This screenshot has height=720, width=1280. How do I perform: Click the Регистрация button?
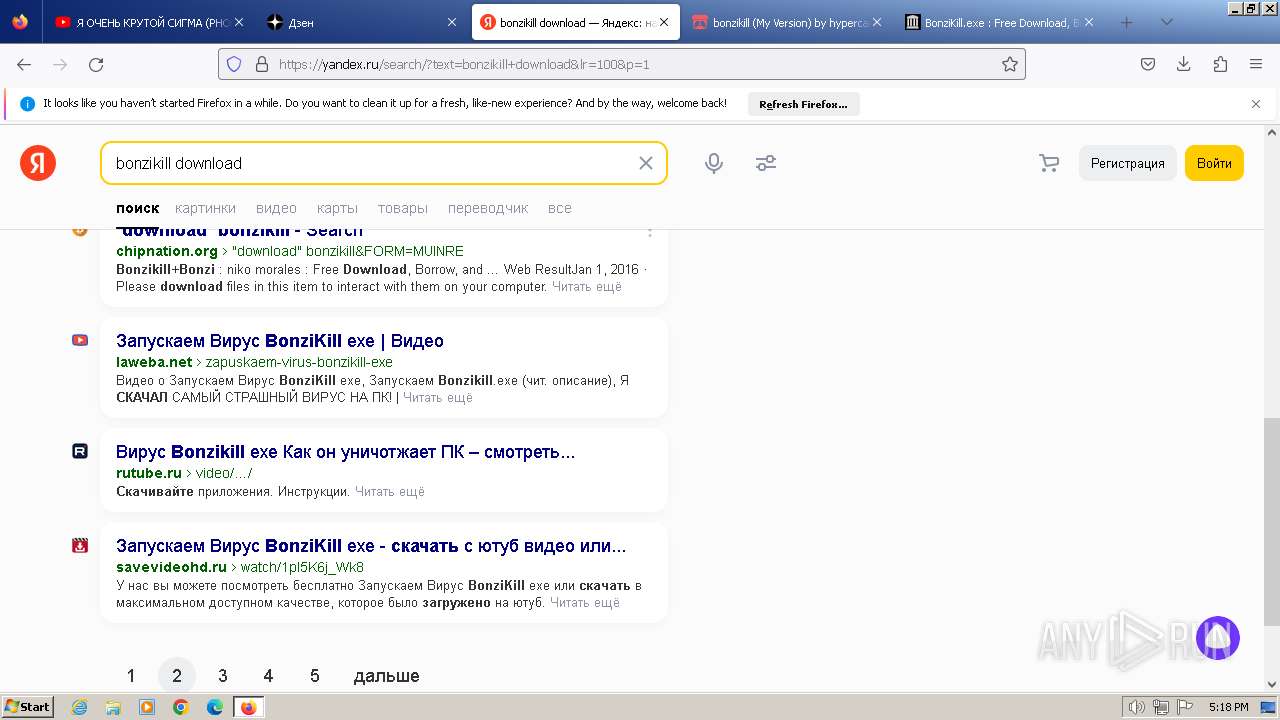click(1127, 163)
